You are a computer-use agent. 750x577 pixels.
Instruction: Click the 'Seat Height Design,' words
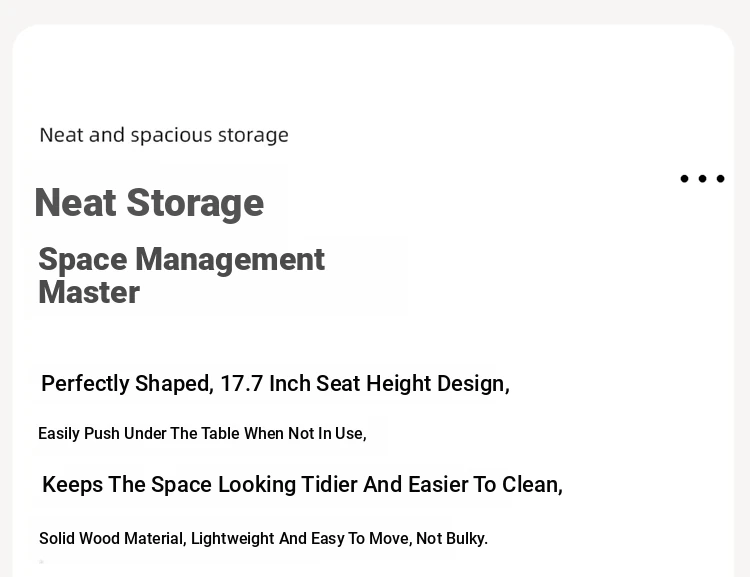tap(413, 384)
